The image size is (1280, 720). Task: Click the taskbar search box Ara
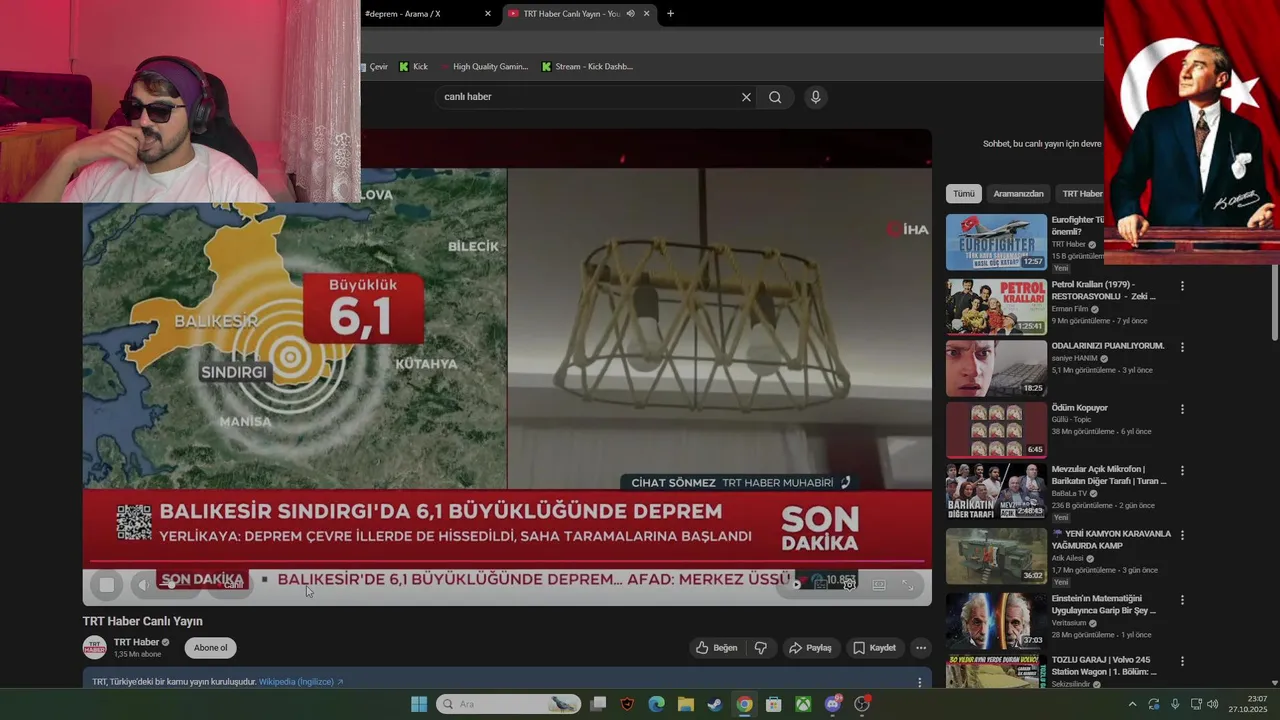(508, 704)
